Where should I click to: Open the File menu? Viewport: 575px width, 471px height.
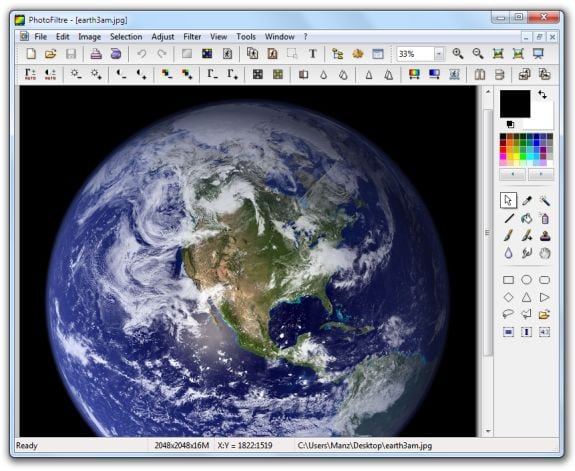click(x=41, y=37)
